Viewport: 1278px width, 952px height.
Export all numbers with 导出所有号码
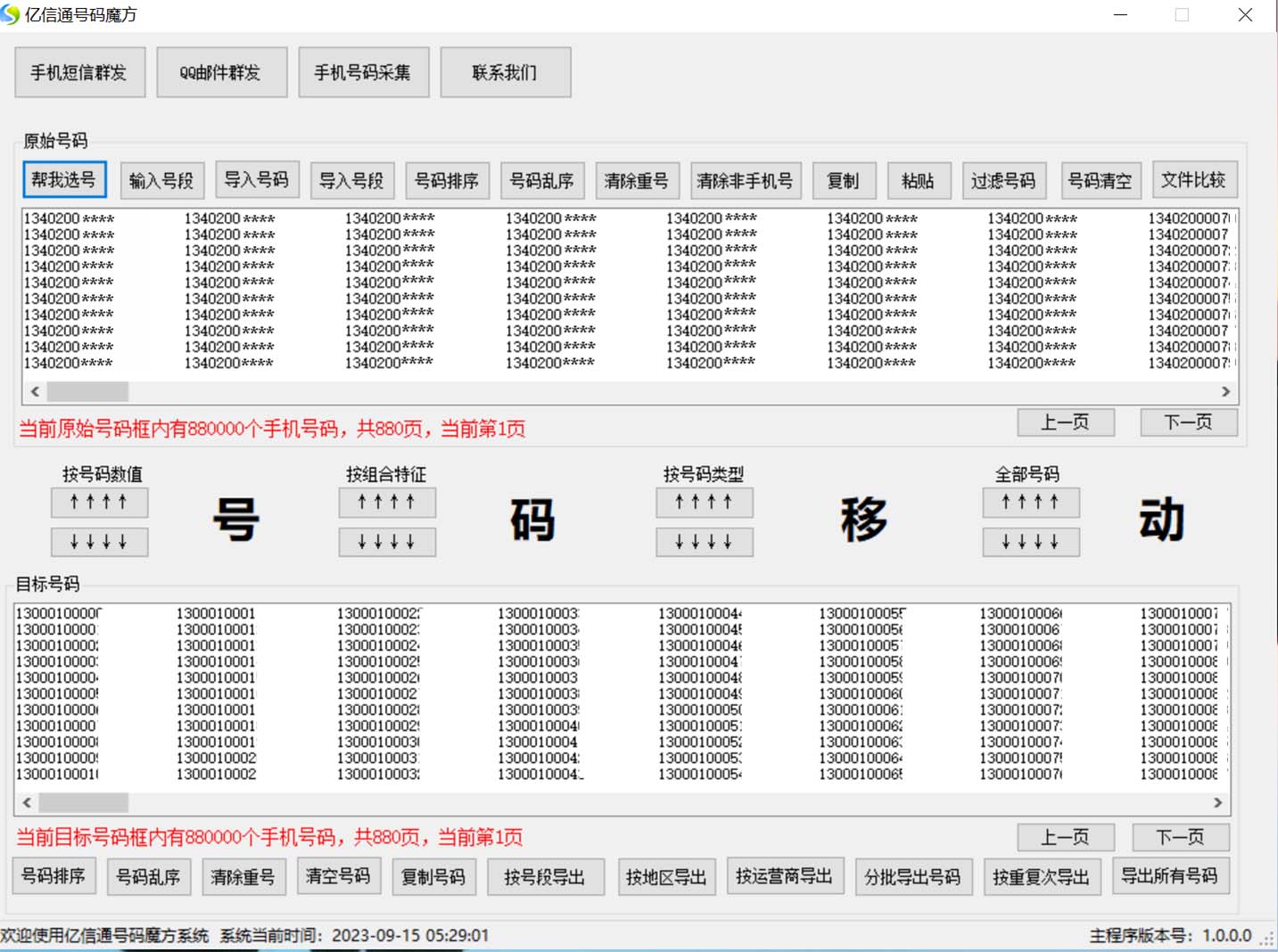(1169, 876)
